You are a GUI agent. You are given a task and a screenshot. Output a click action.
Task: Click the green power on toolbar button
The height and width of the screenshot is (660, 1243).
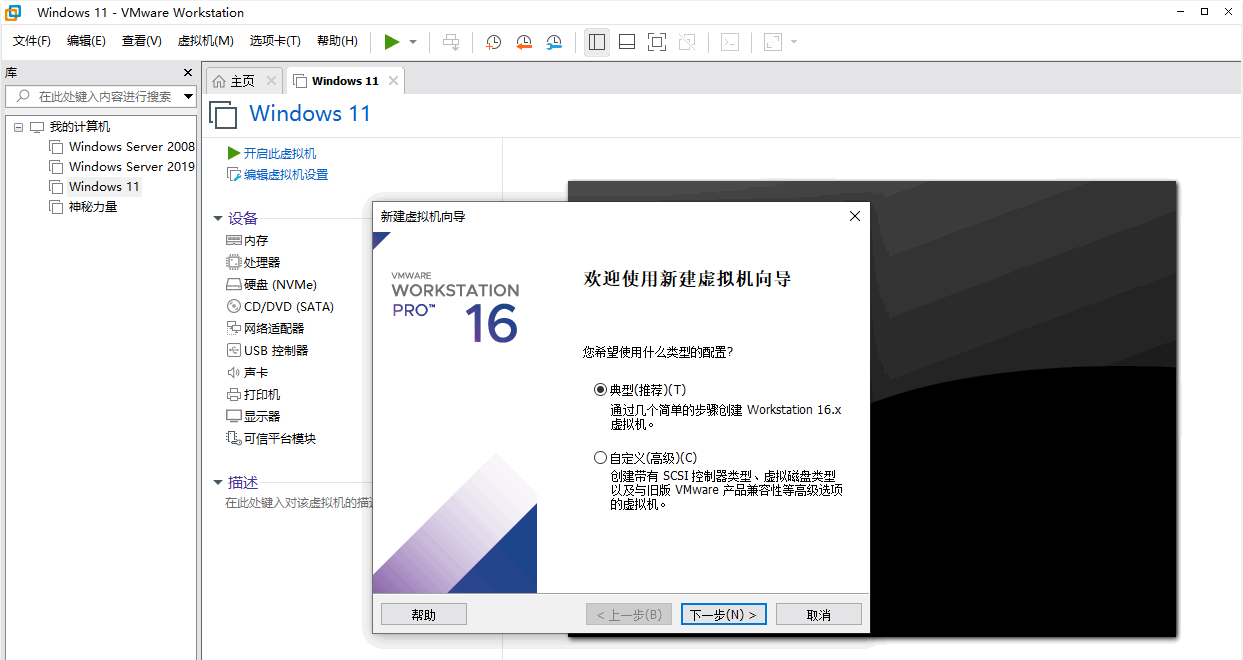392,42
